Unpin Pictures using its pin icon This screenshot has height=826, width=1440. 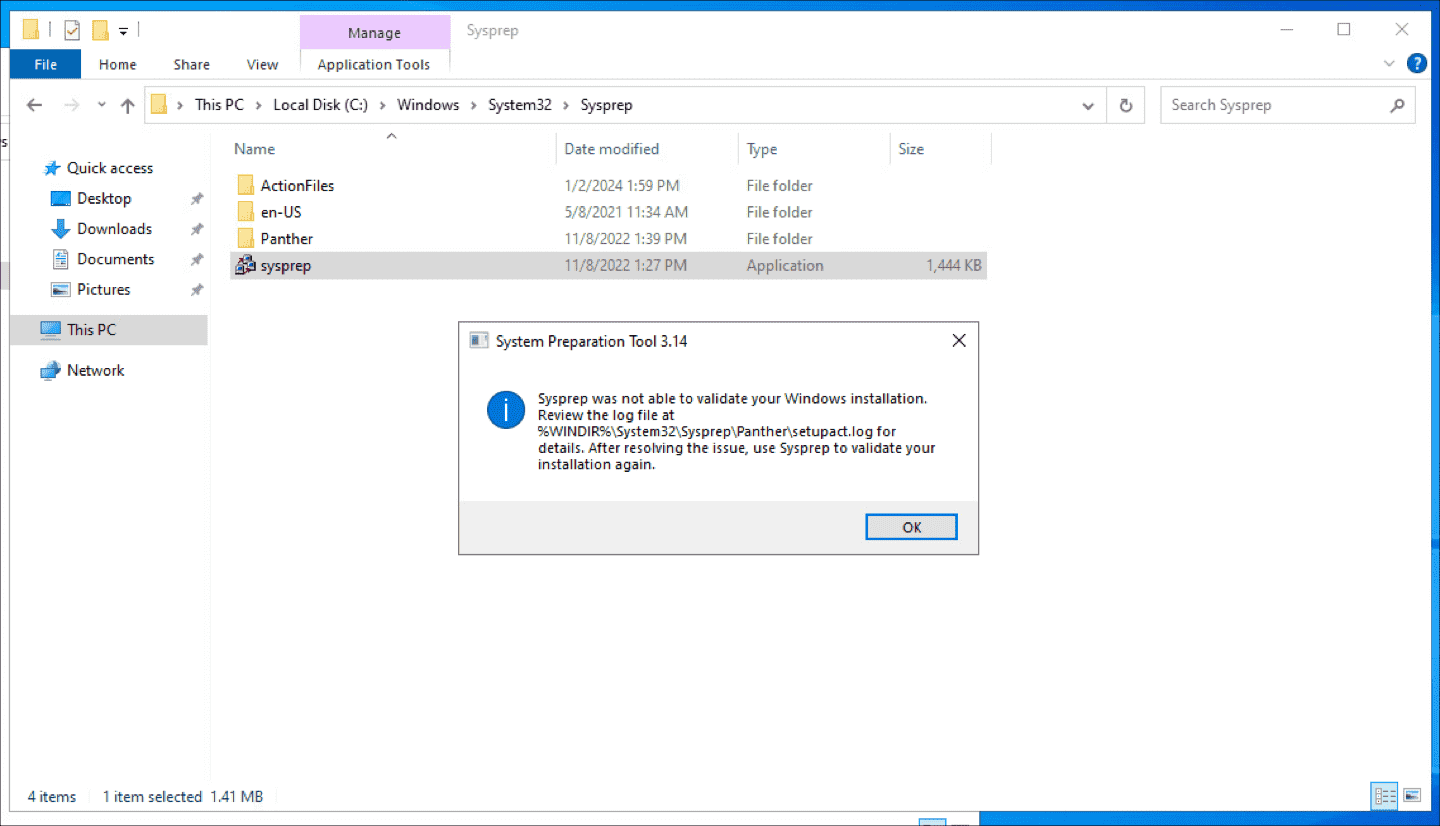coord(197,290)
